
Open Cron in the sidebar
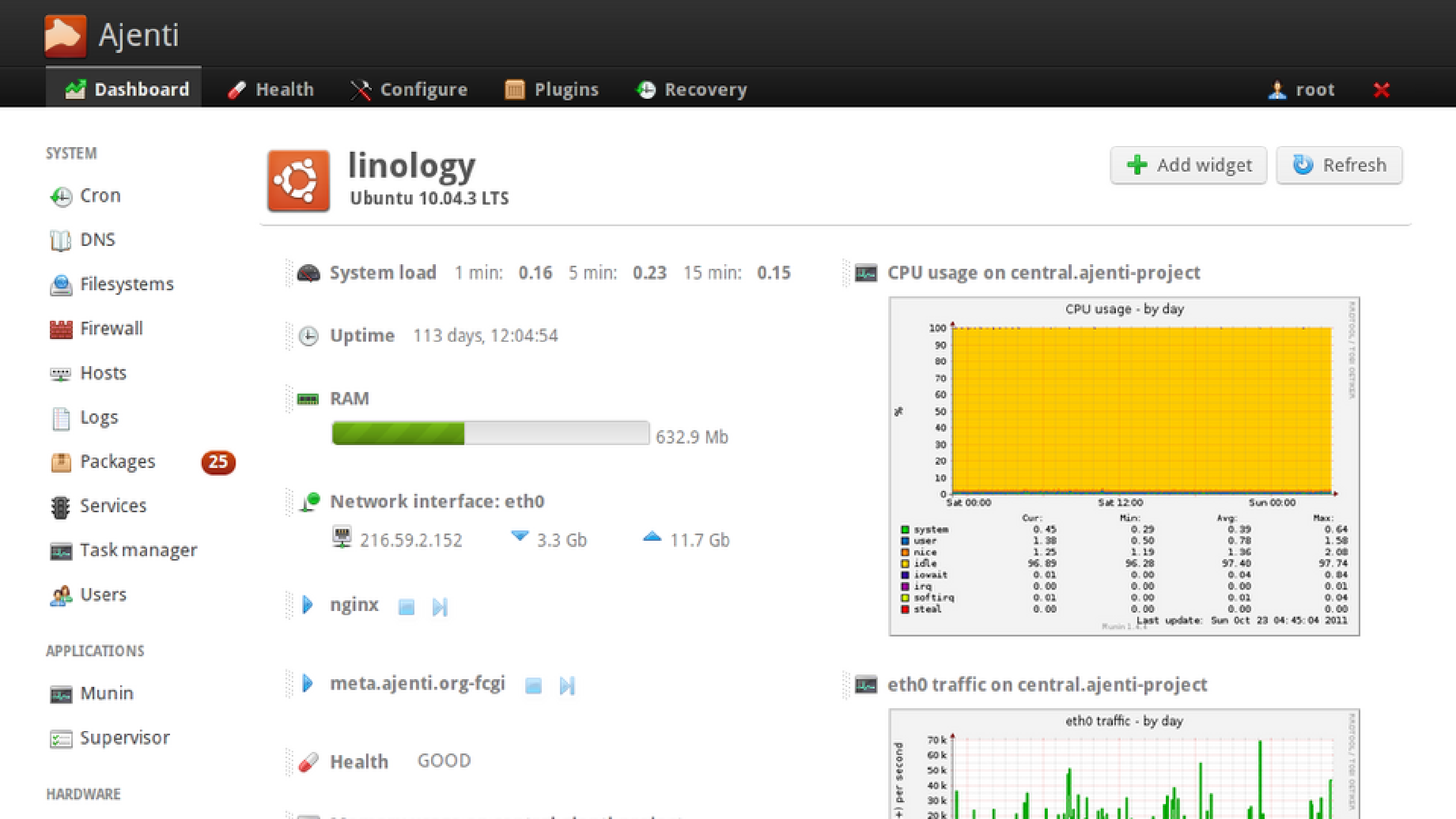click(x=85, y=196)
